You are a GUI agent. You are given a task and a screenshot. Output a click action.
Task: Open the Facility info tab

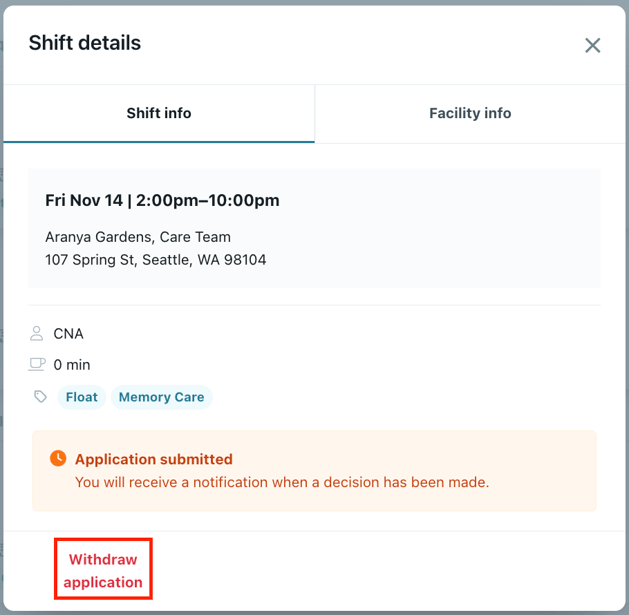coord(470,113)
